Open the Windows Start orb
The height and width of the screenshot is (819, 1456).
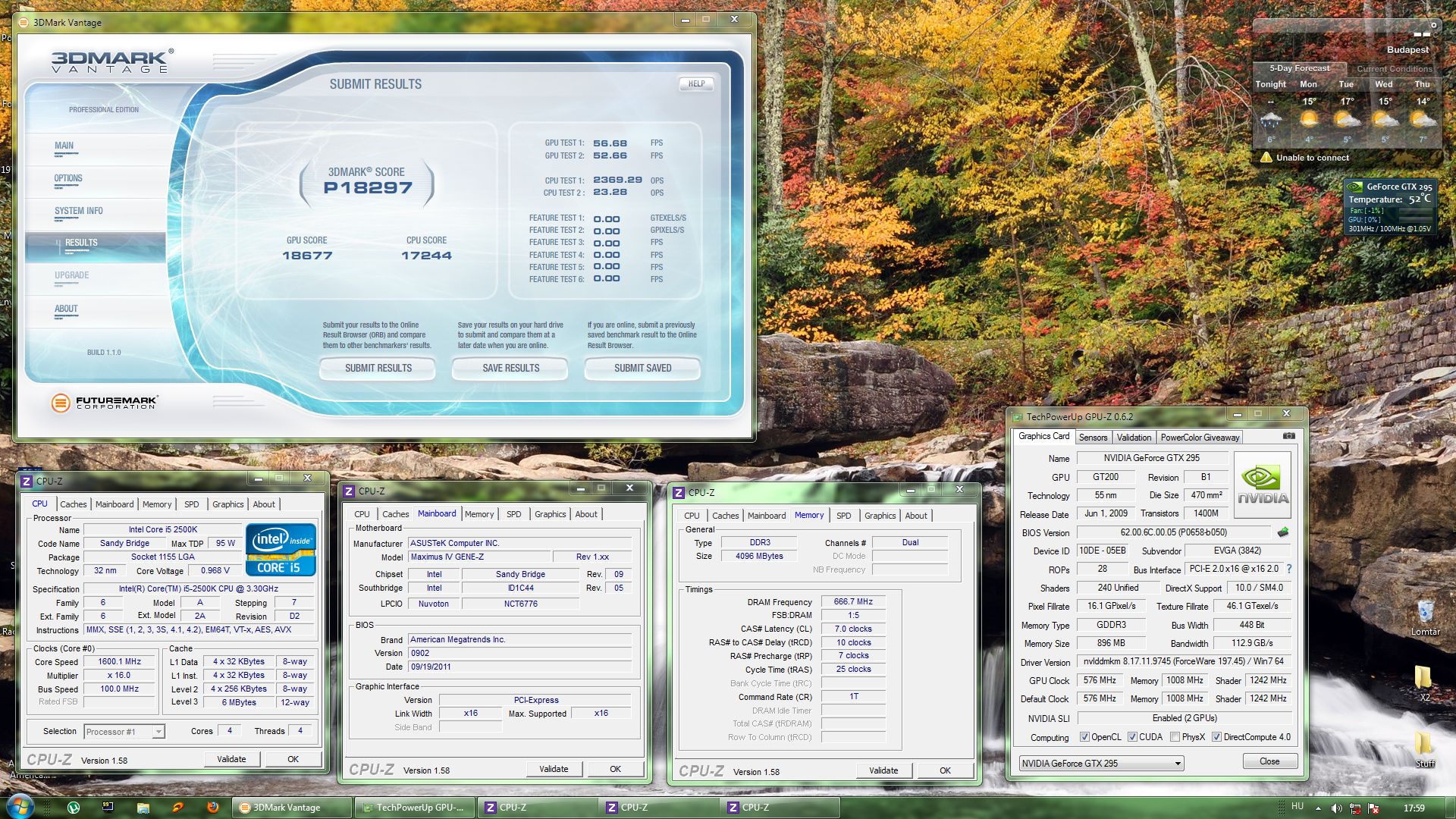(20, 807)
